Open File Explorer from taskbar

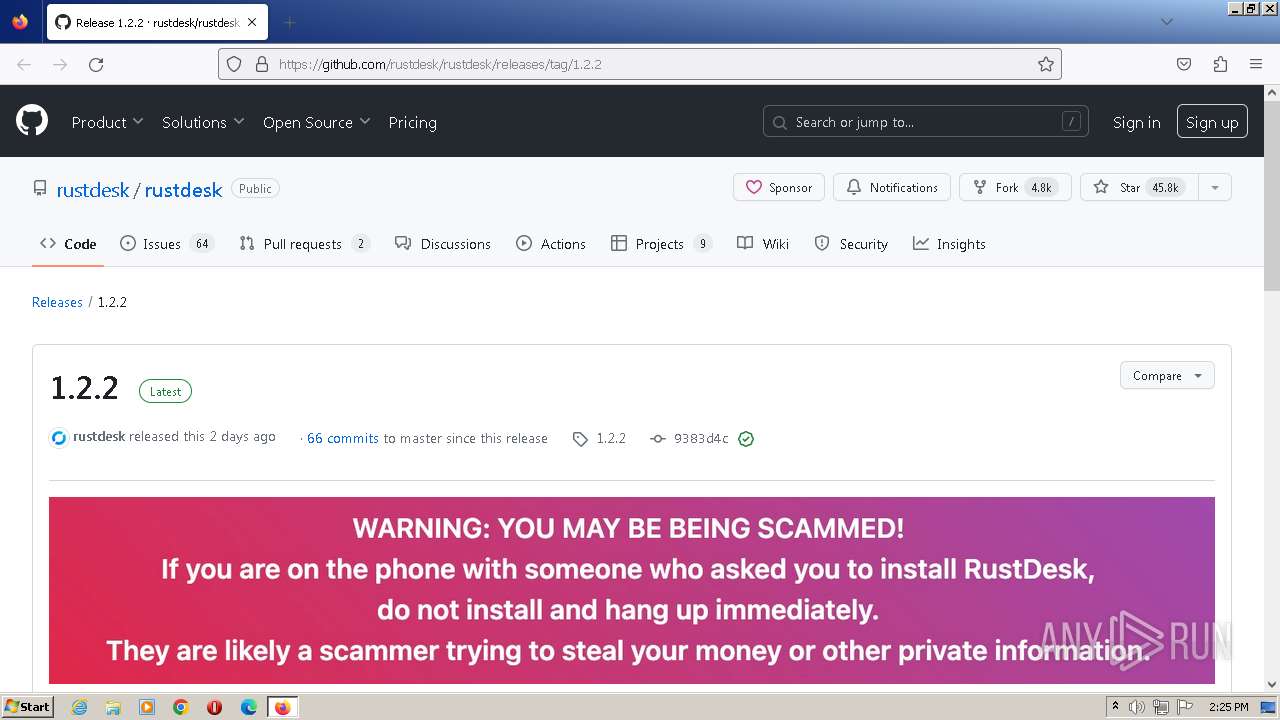click(x=113, y=707)
